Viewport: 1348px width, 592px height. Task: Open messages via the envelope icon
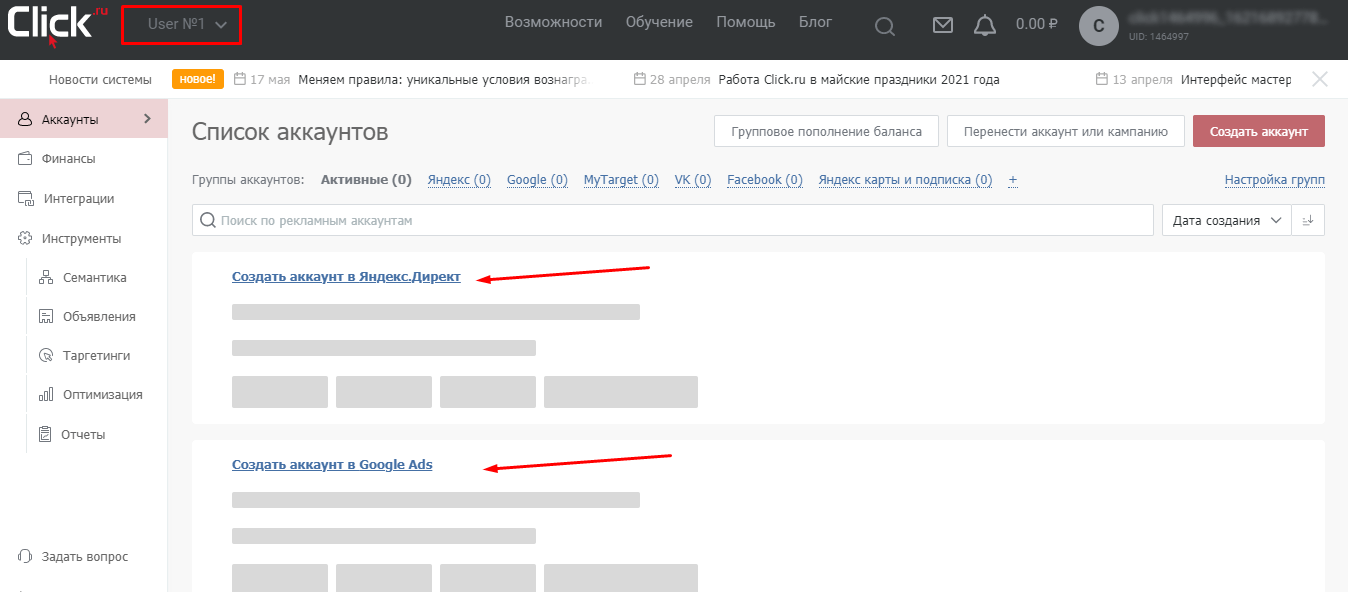[x=942, y=26]
